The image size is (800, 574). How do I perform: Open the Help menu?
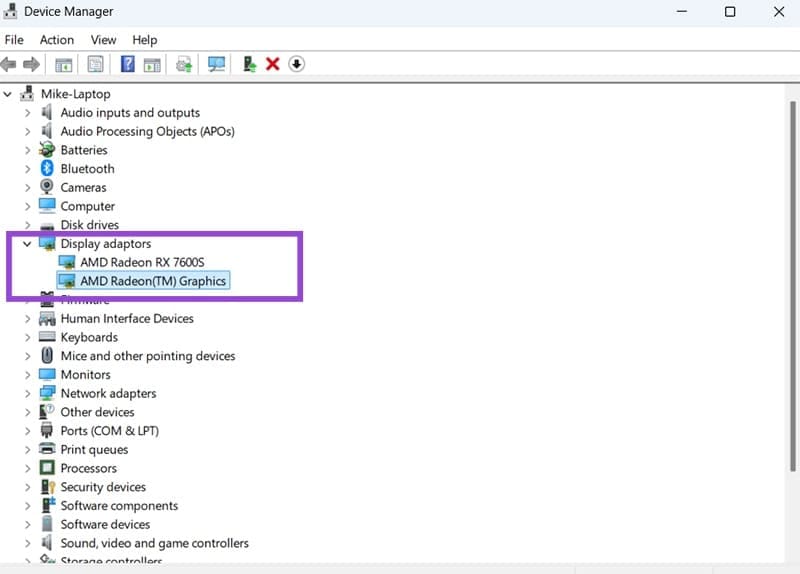pyautogui.click(x=145, y=40)
